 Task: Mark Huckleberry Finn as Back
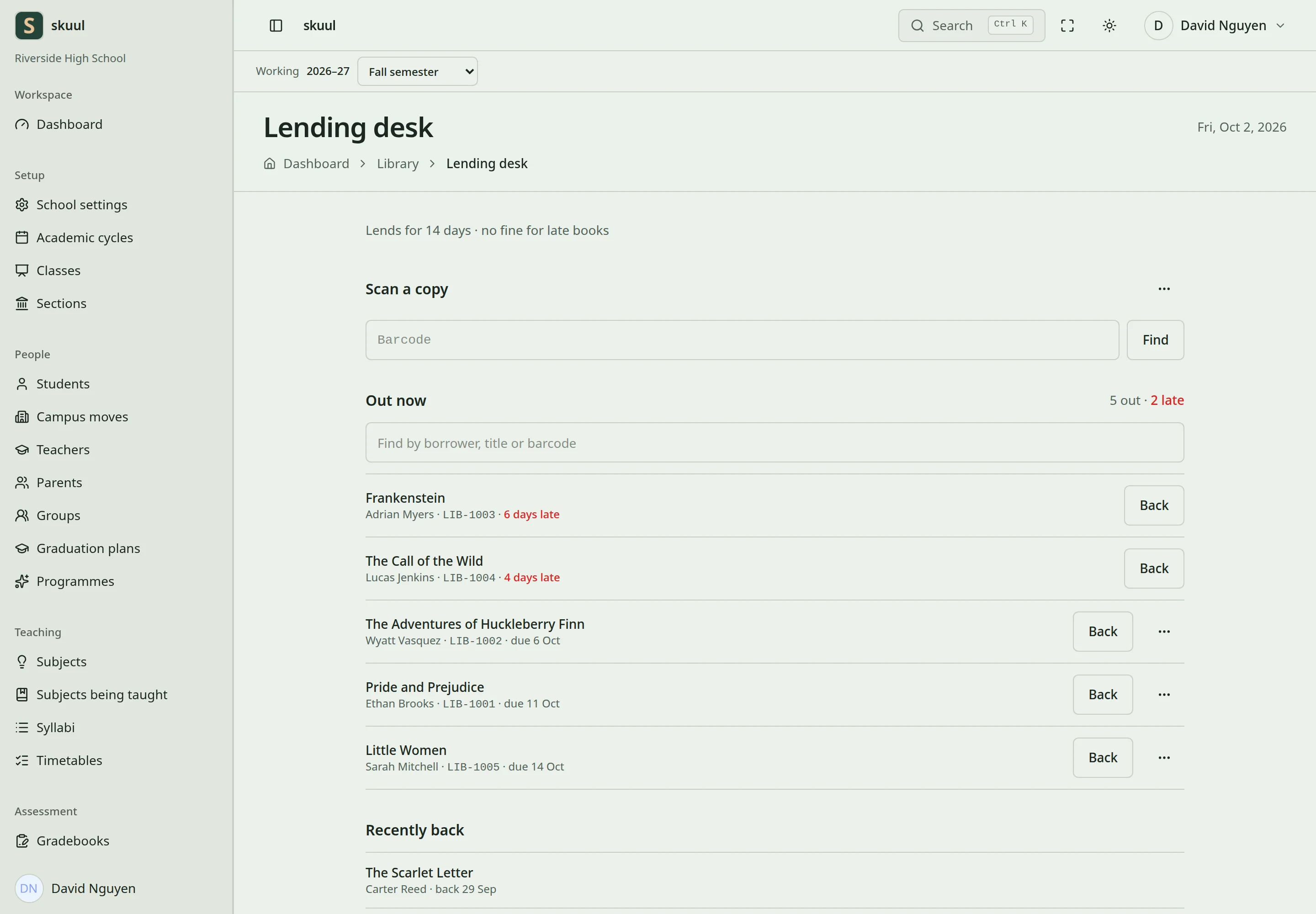[x=1103, y=631]
